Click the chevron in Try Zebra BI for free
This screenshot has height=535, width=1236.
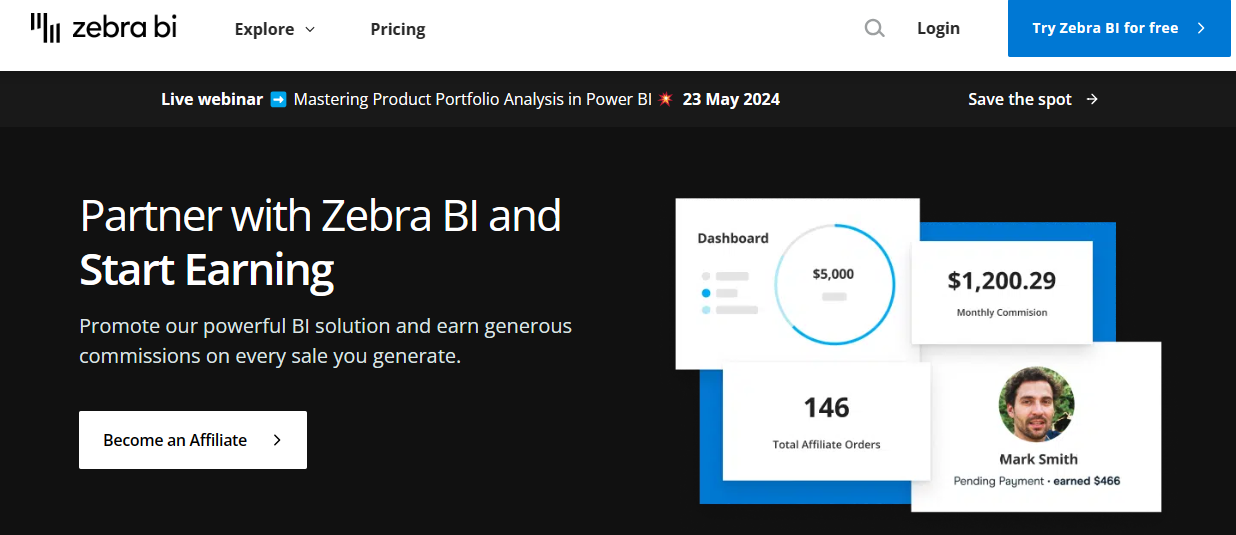[x=1201, y=28]
